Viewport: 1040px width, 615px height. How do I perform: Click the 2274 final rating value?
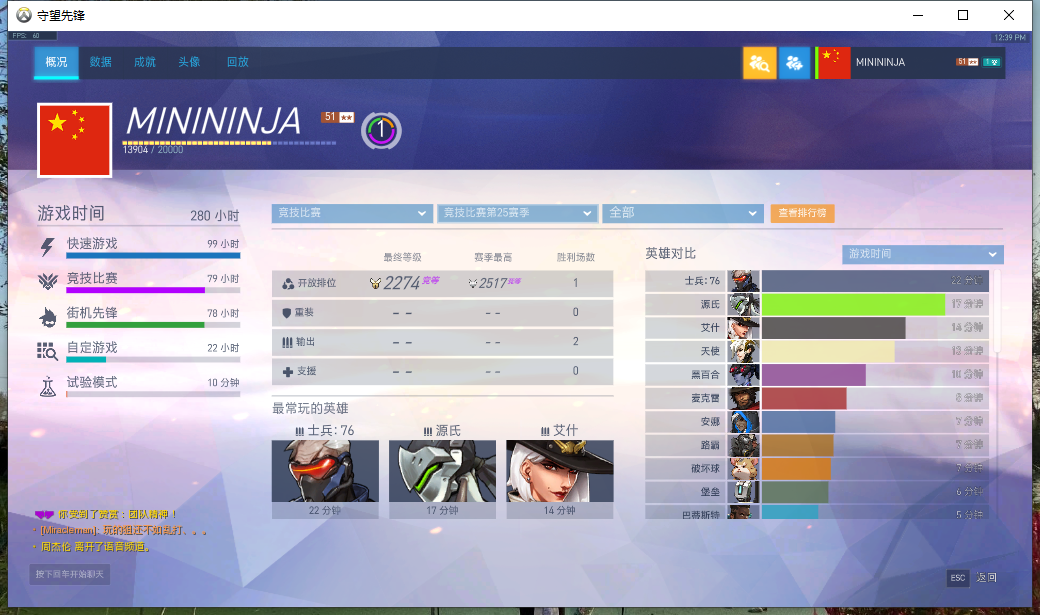click(x=403, y=283)
